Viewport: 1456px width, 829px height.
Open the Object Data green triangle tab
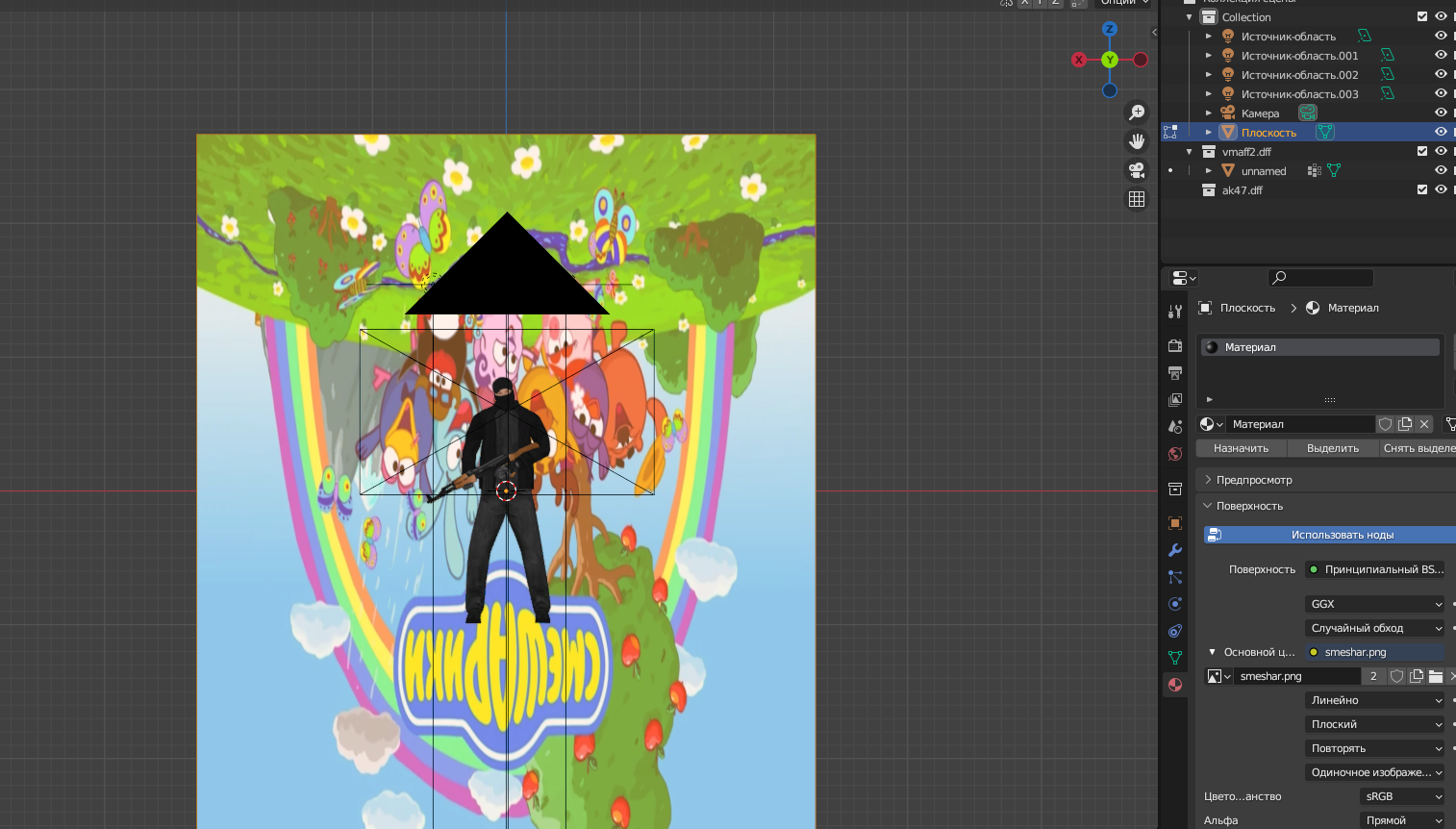(1175, 658)
